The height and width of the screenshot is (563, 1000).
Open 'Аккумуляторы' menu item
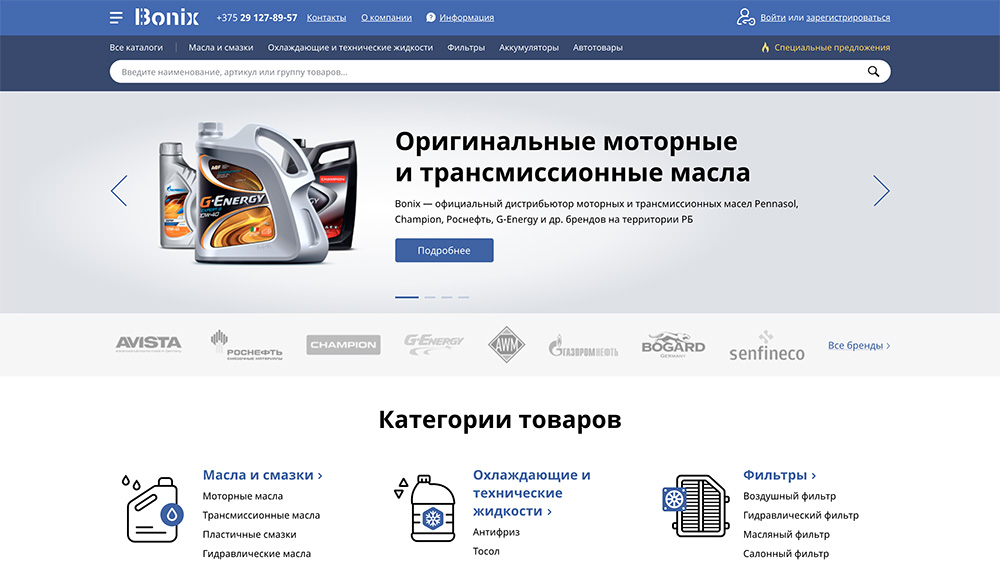529,47
